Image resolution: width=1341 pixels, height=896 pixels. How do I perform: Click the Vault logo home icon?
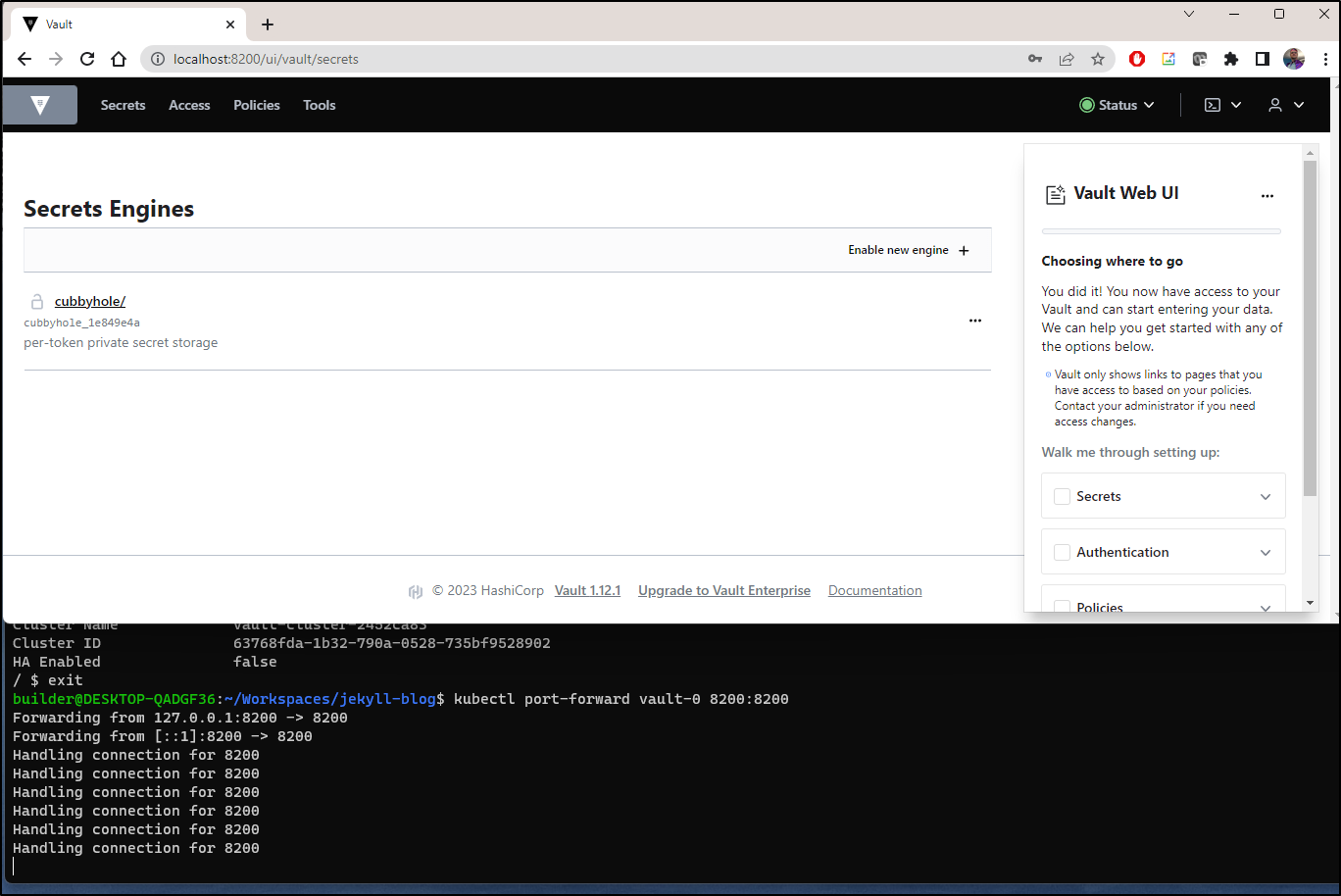pyautogui.click(x=40, y=105)
